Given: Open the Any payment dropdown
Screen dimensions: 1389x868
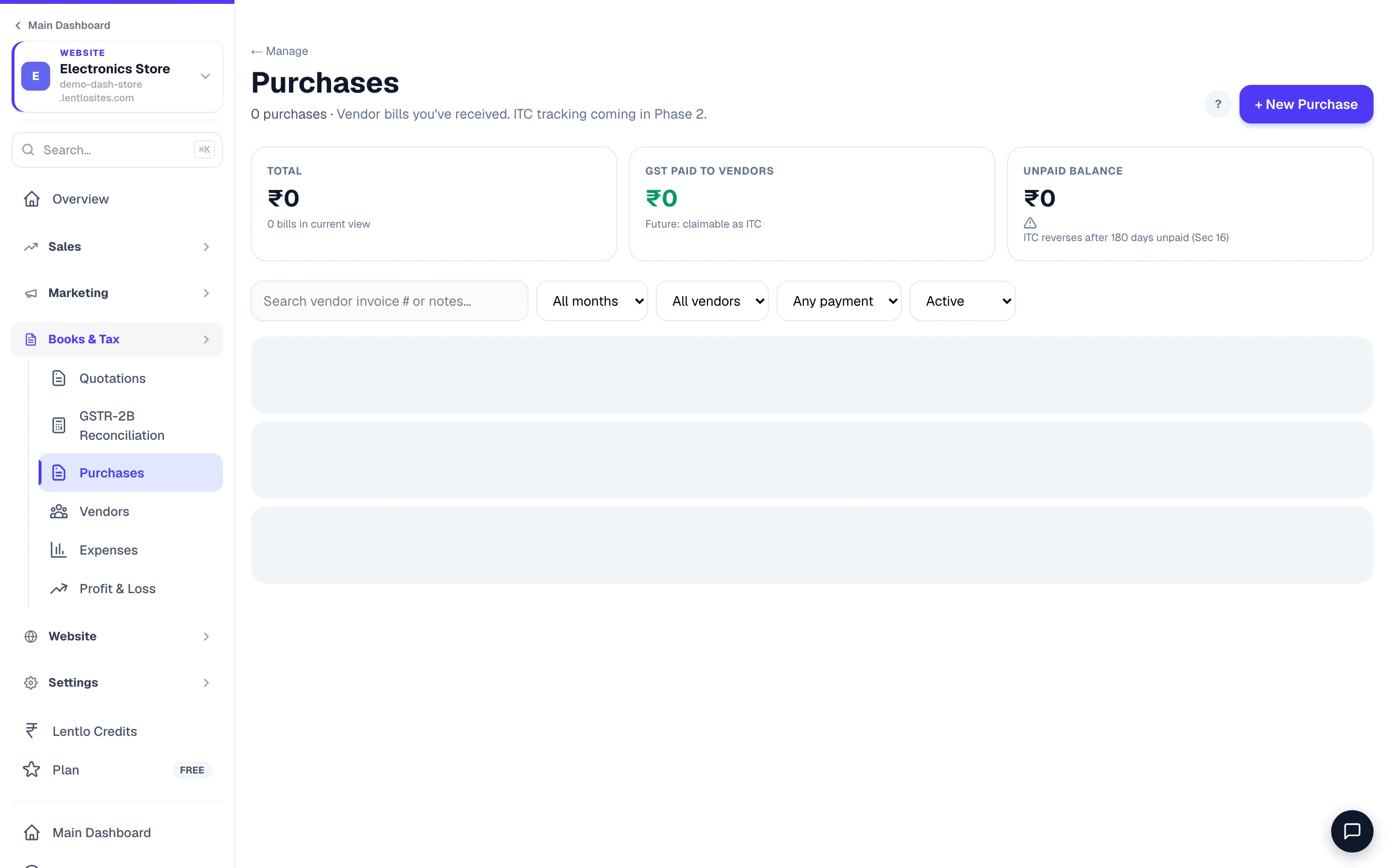Looking at the screenshot, I should point(839,301).
